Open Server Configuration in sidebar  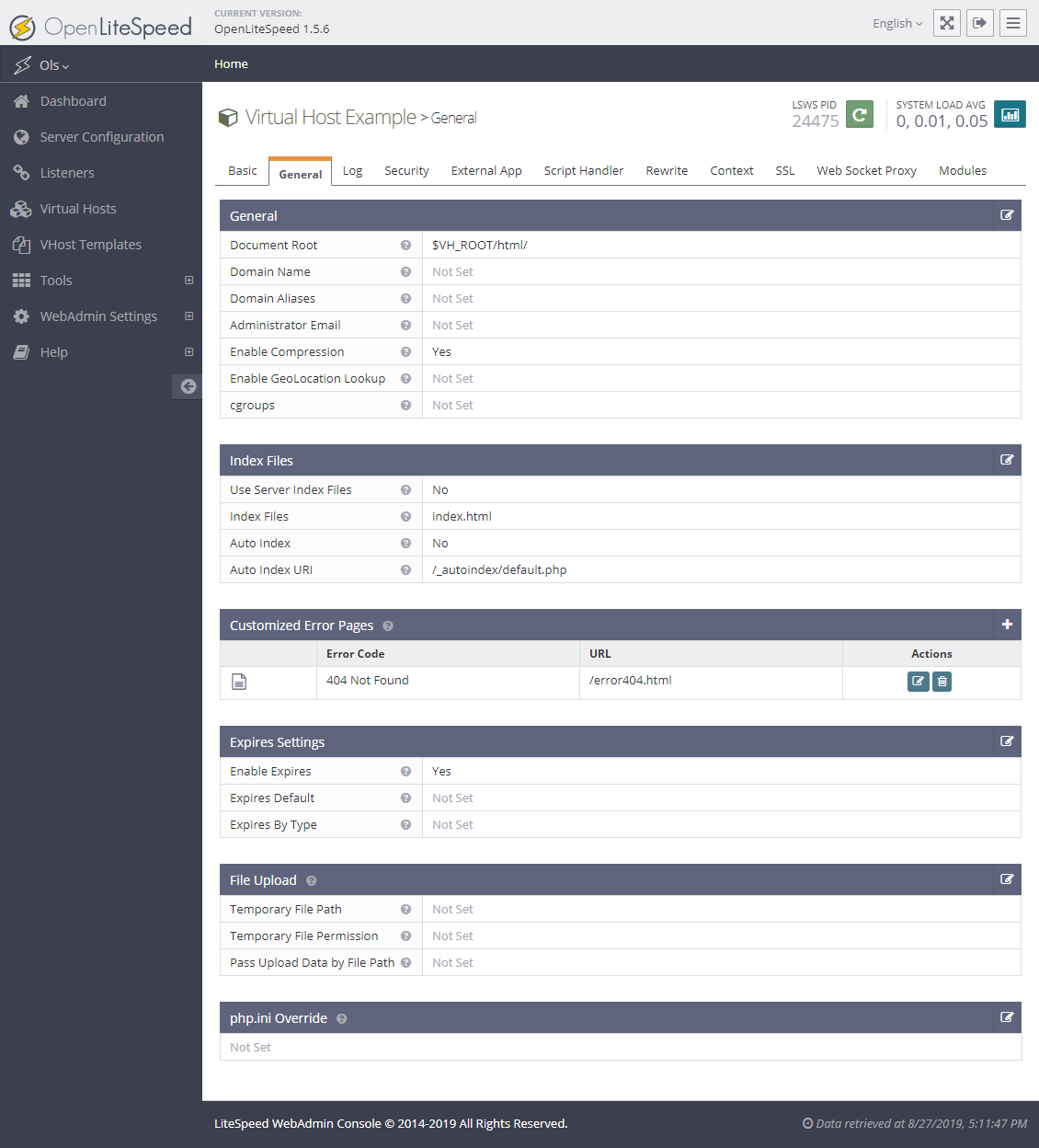click(x=101, y=137)
